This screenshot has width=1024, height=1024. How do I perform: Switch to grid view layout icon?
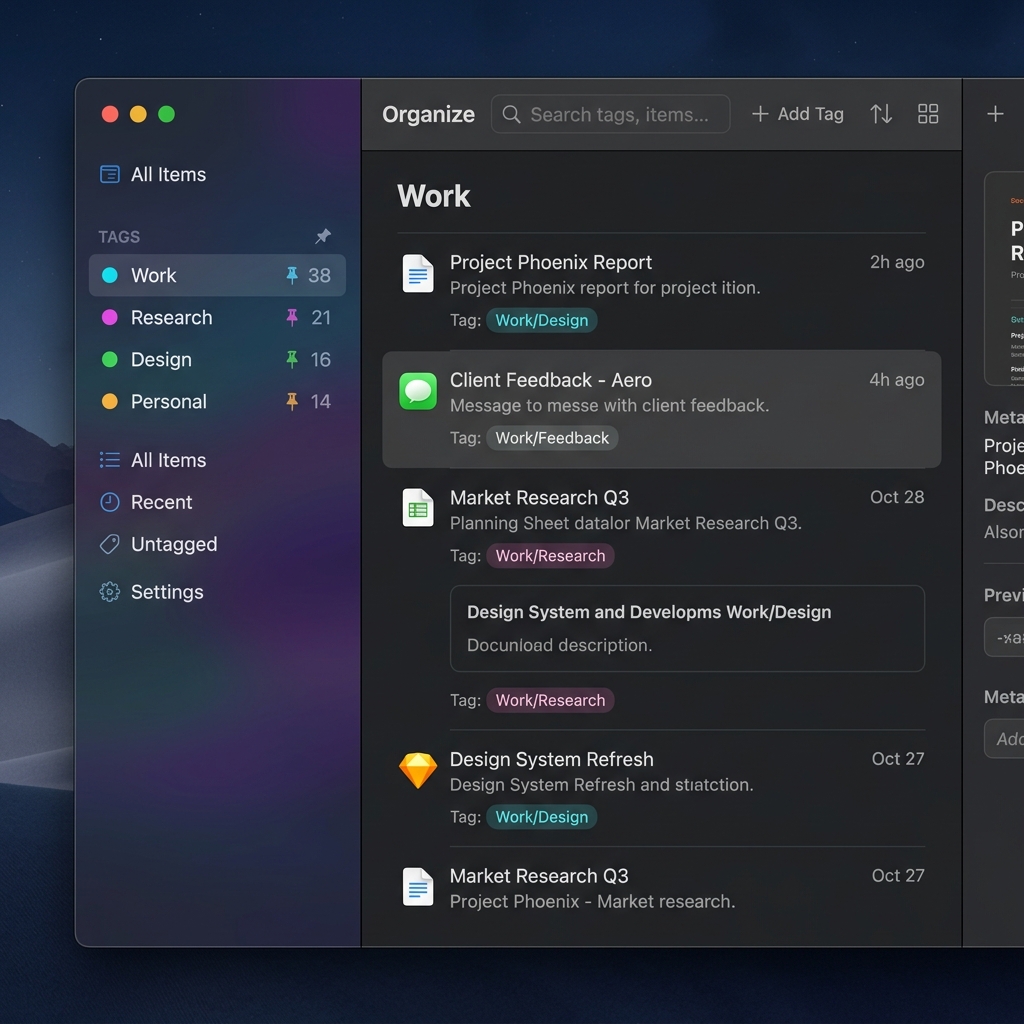pos(928,114)
